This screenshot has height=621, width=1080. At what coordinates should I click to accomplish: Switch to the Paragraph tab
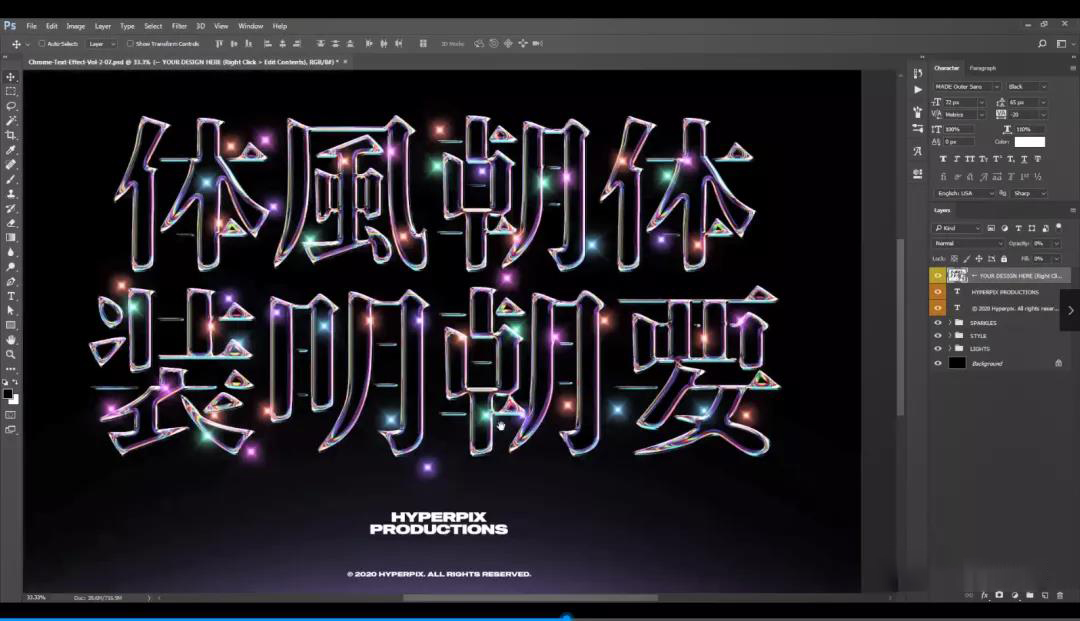click(x=982, y=68)
